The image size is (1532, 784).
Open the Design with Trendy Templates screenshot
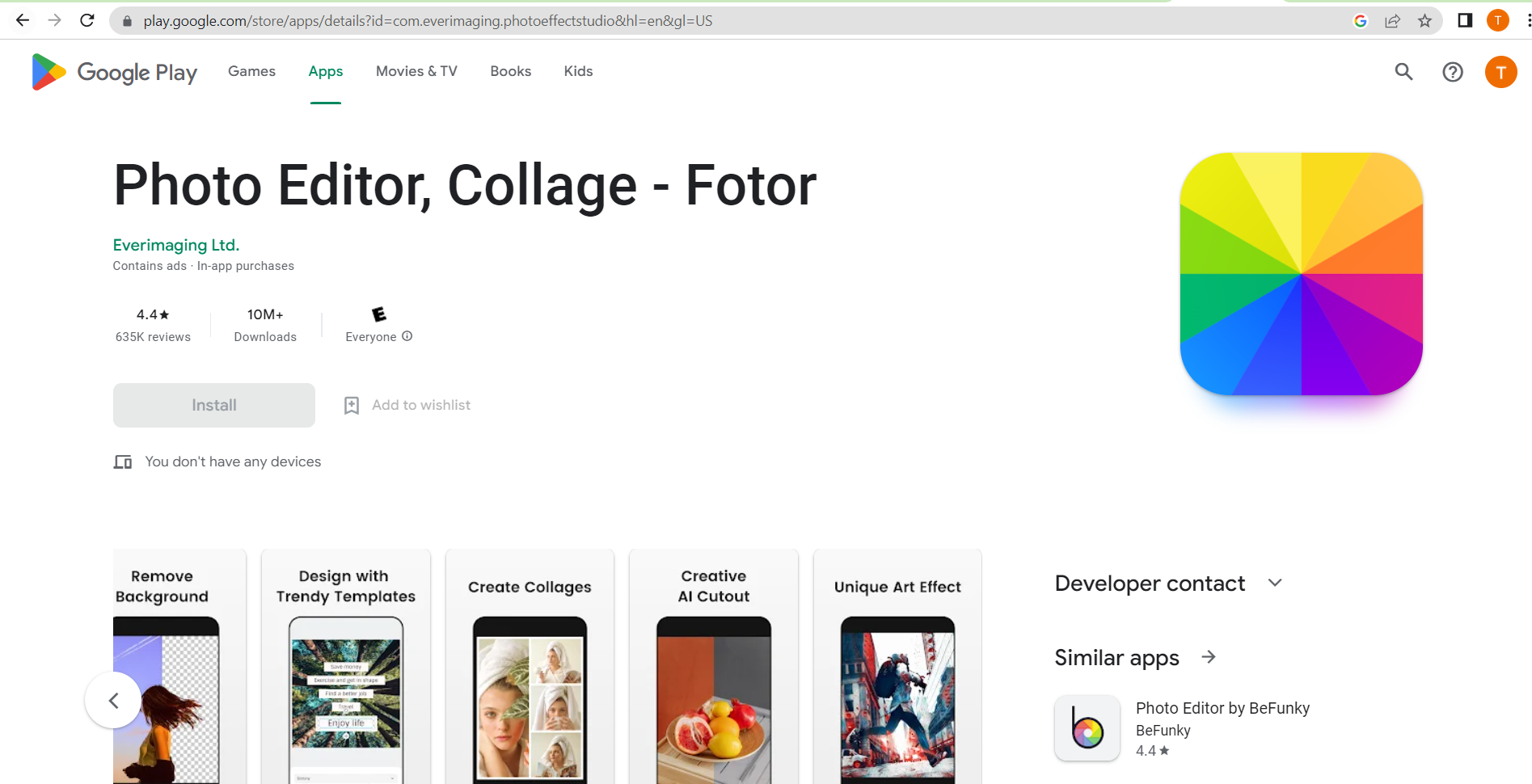pos(346,667)
